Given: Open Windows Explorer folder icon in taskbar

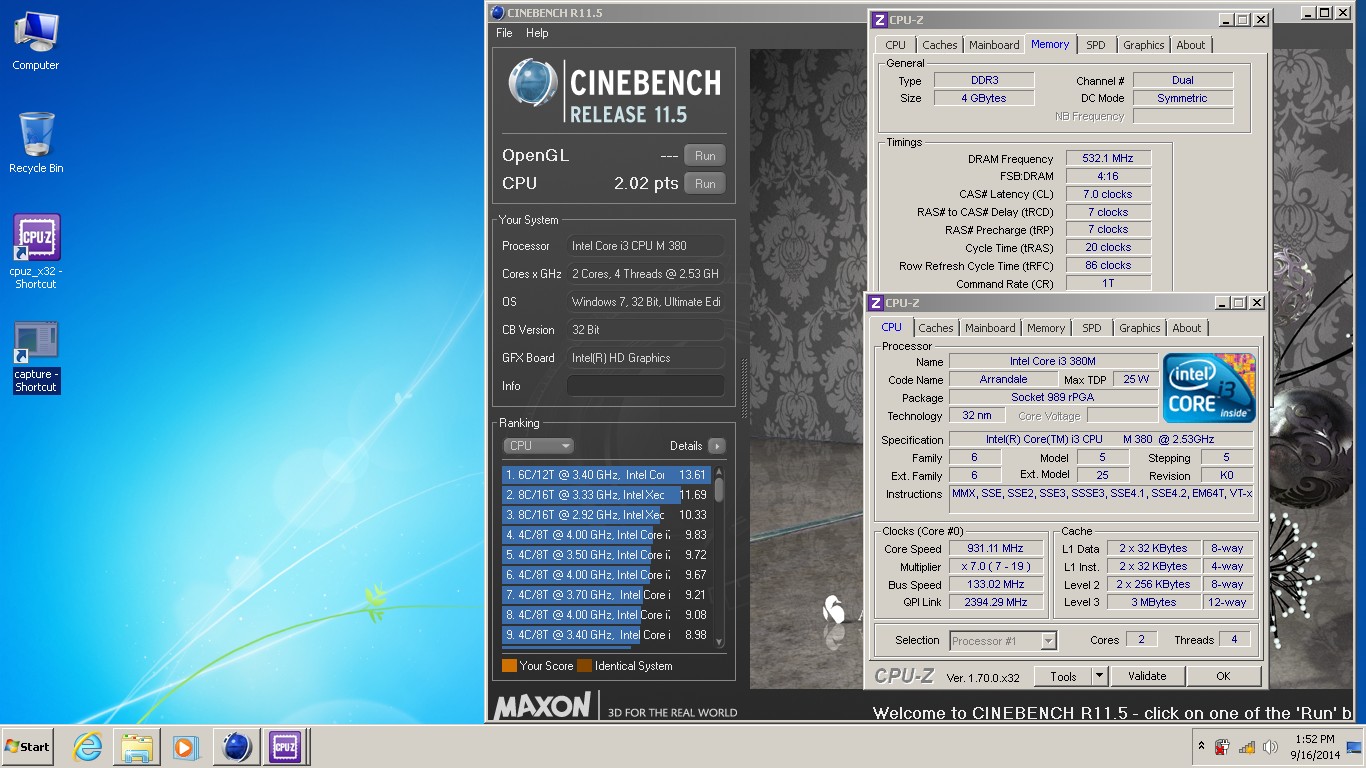Looking at the screenshot, I should tap(137, 747).
